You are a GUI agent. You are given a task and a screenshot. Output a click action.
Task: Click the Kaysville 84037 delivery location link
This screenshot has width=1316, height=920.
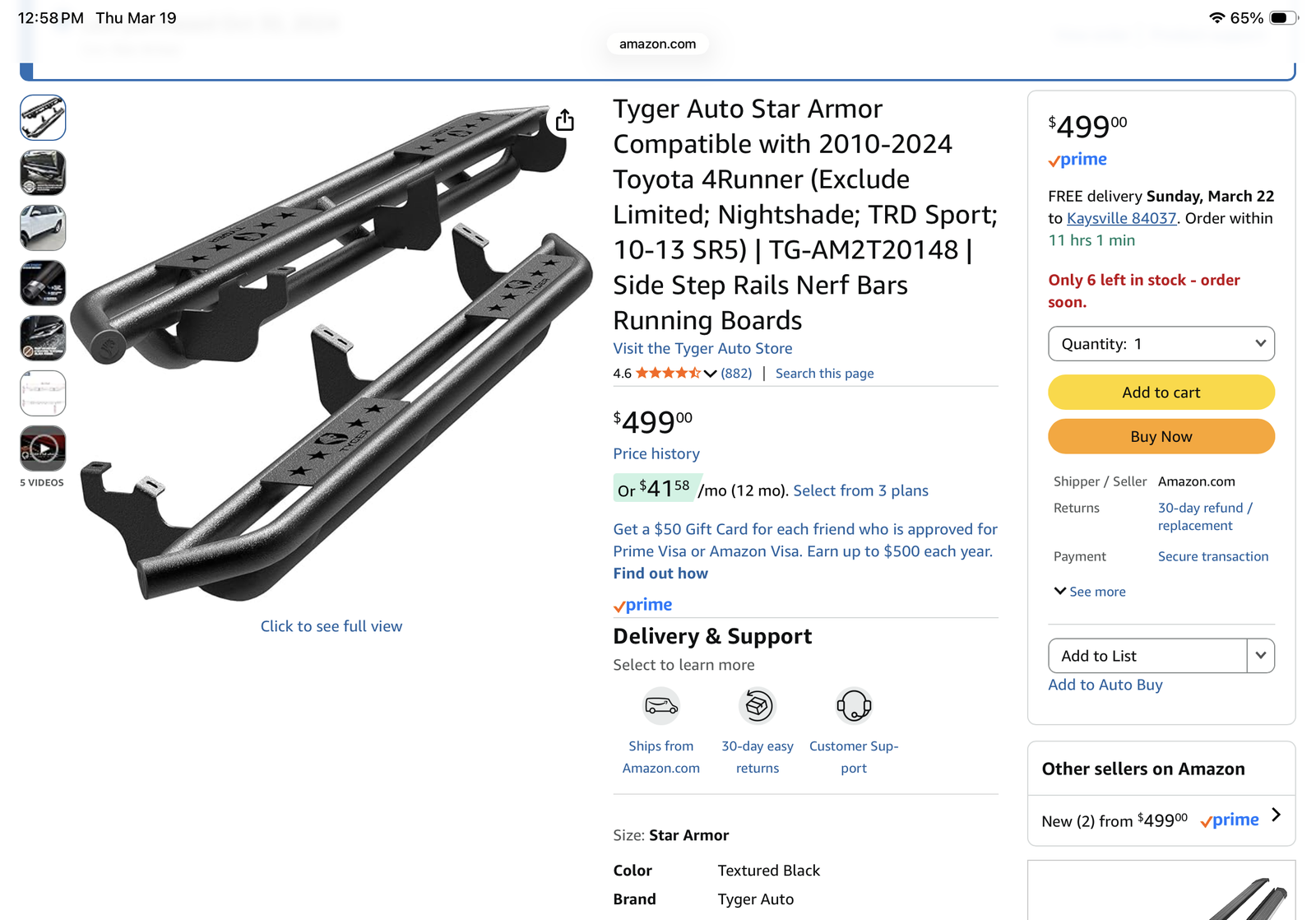(1119, 218)
